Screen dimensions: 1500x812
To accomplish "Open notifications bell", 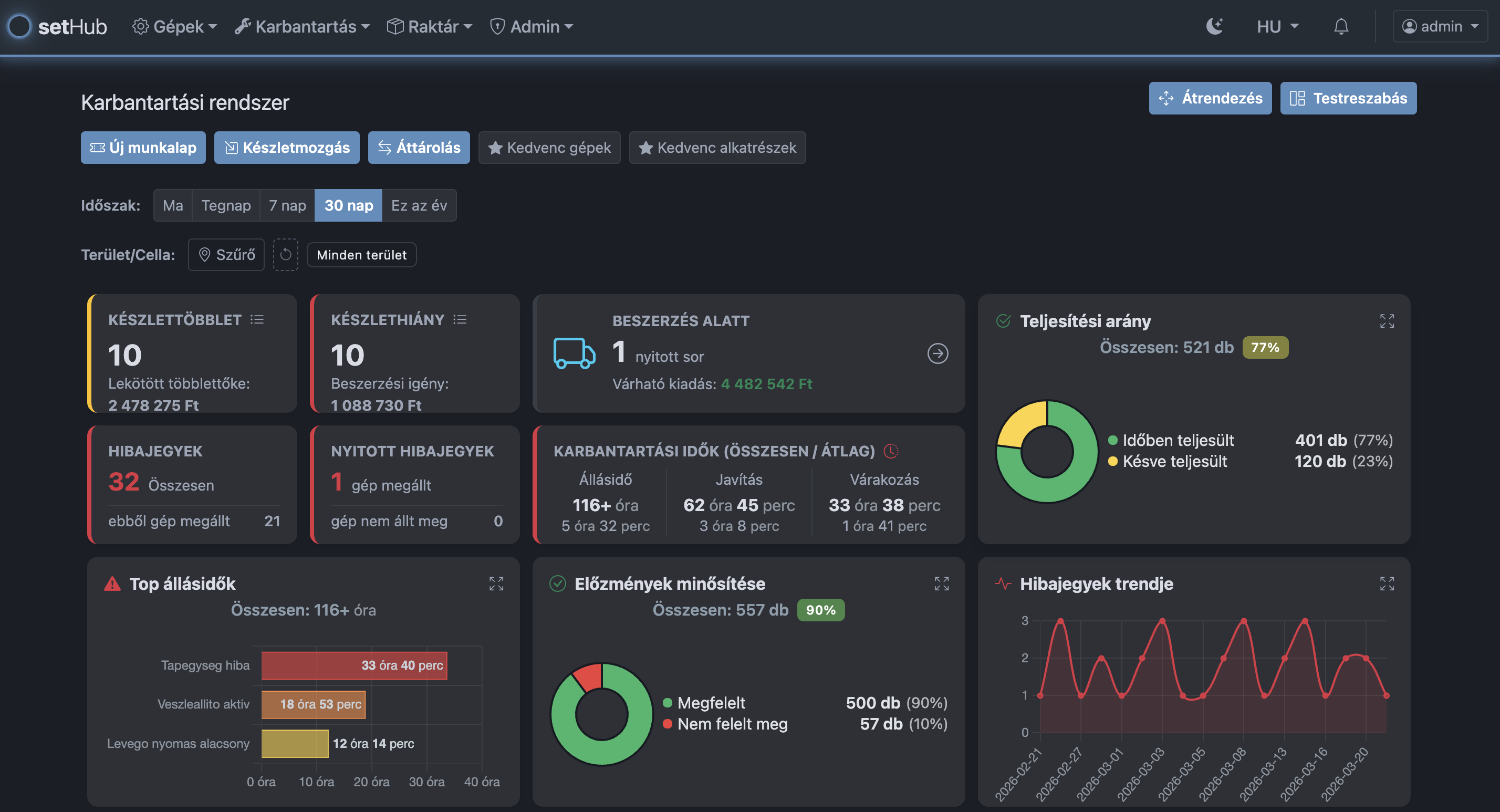I will pyautogui.click(x=1341, y=26).
